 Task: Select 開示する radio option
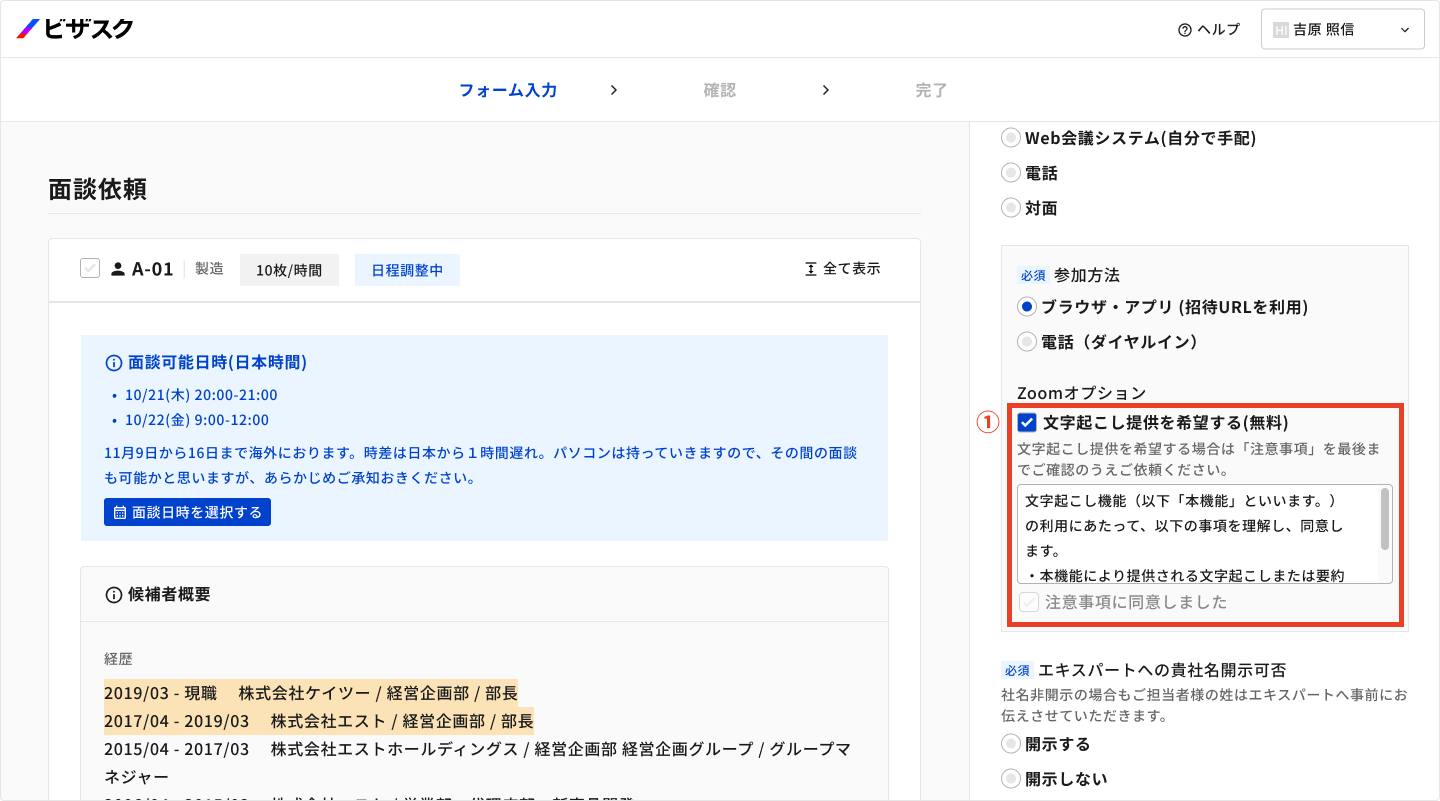click(x=1011, y=744)
